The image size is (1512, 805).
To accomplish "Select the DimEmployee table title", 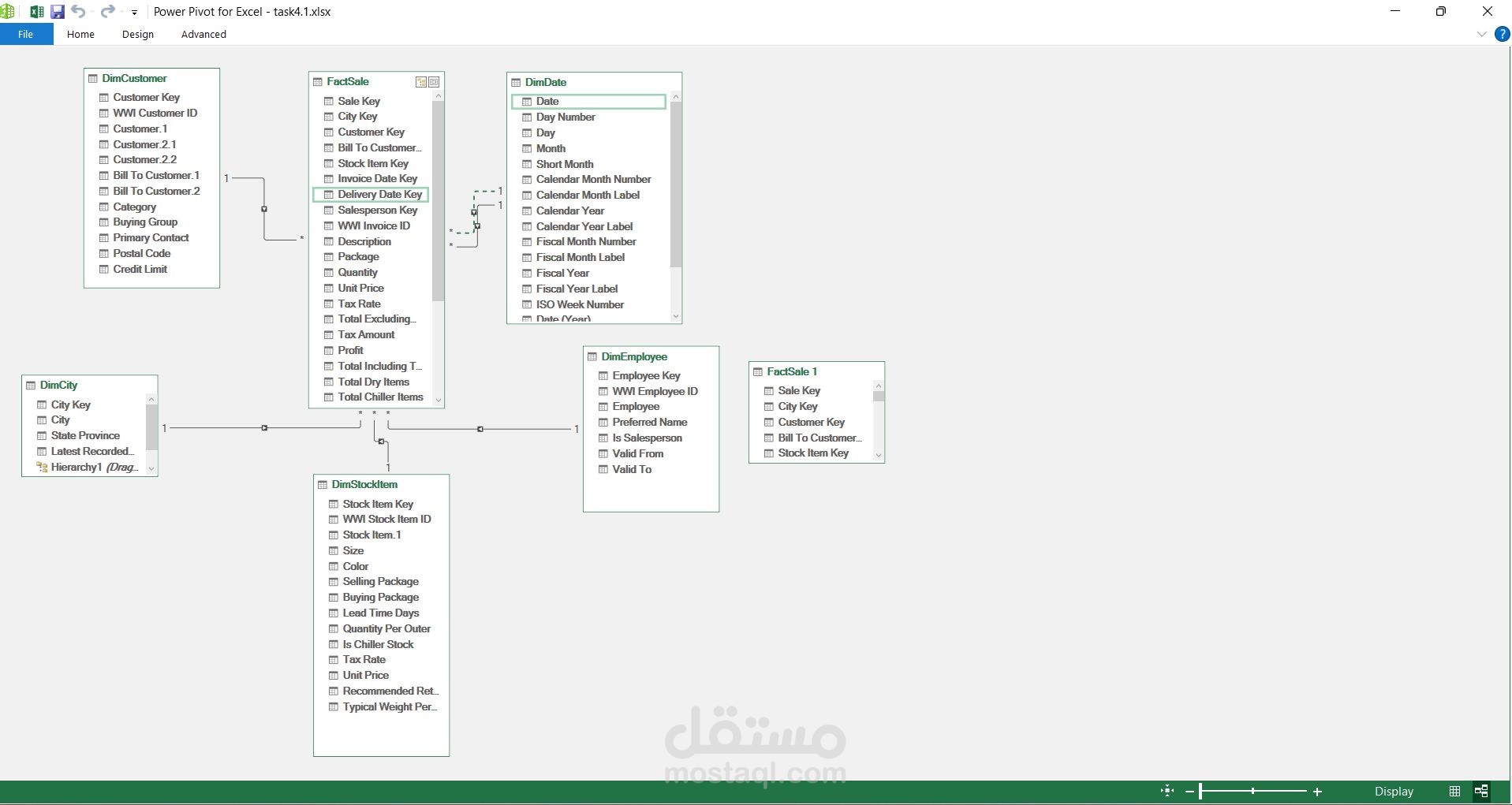I will 634,357.
